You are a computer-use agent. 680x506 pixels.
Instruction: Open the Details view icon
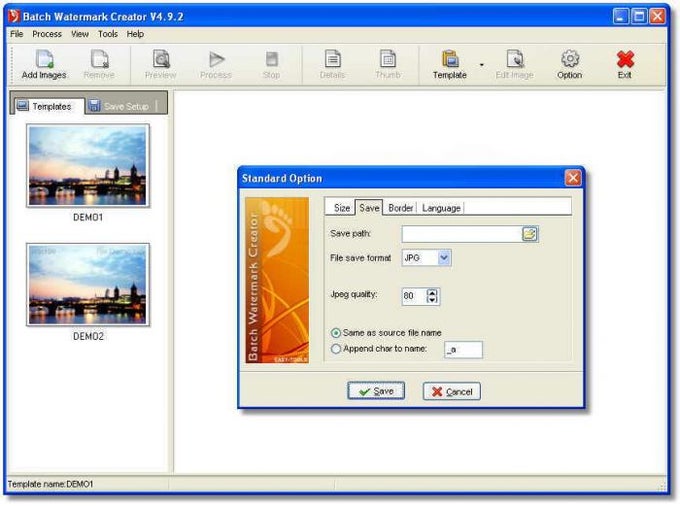pyautogui.click(x=333, y=59)
